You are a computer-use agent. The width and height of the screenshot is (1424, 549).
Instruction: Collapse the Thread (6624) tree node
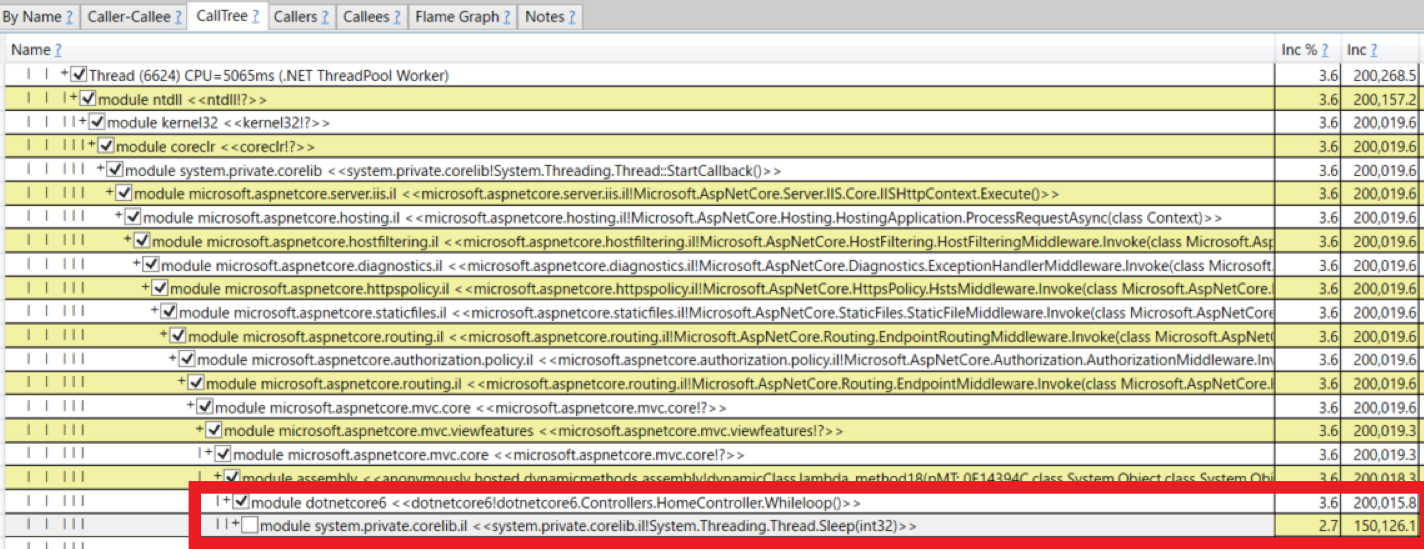coord(65,75)
